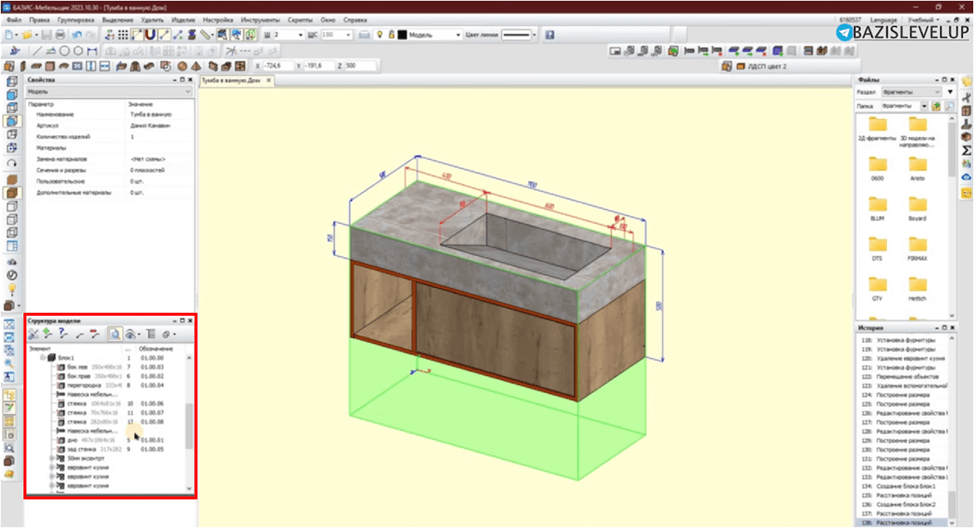Click the sphere primitive icon in the panels toolbar

click(182, 66)
